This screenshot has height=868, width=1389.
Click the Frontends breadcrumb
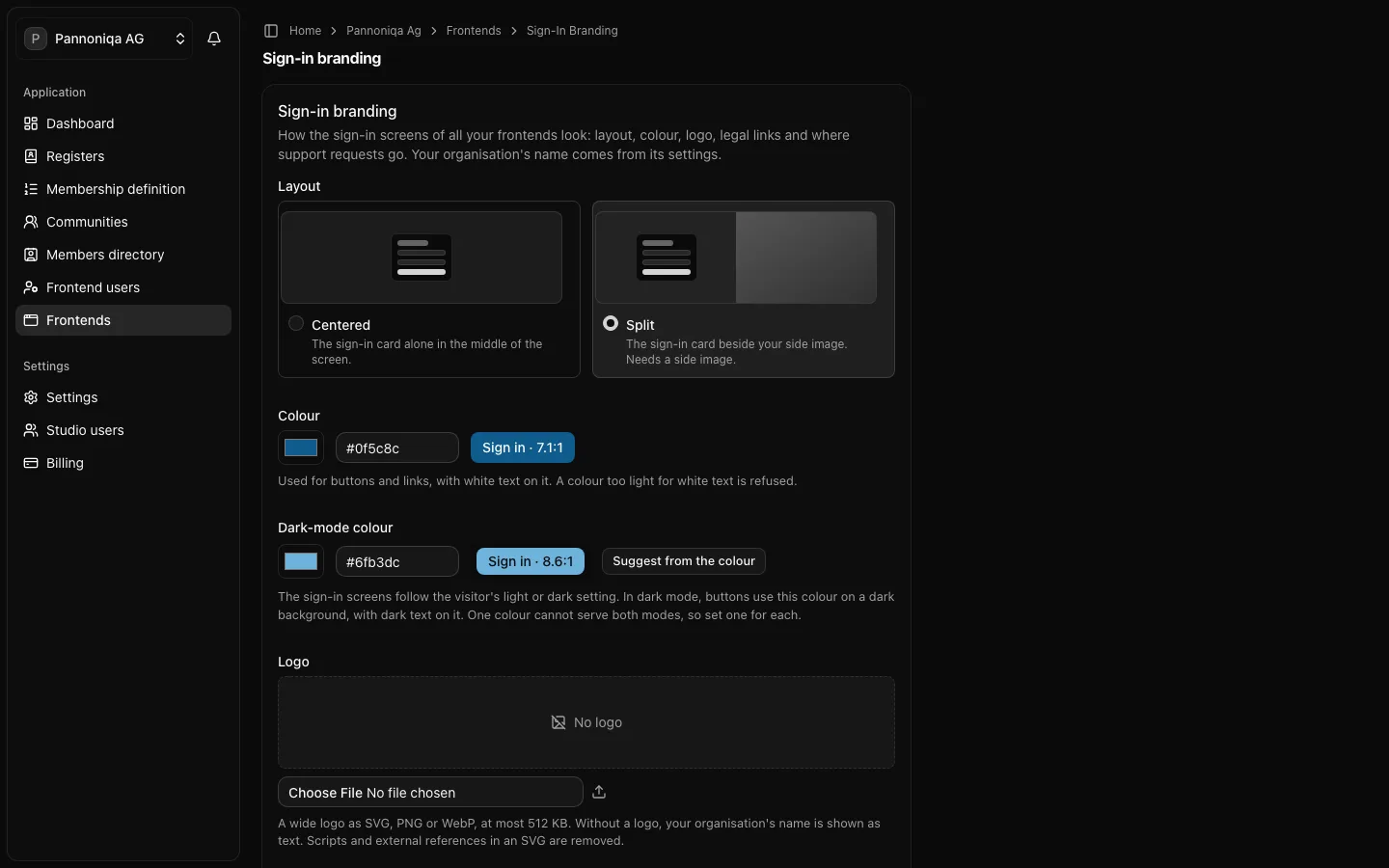pos(474,31)
